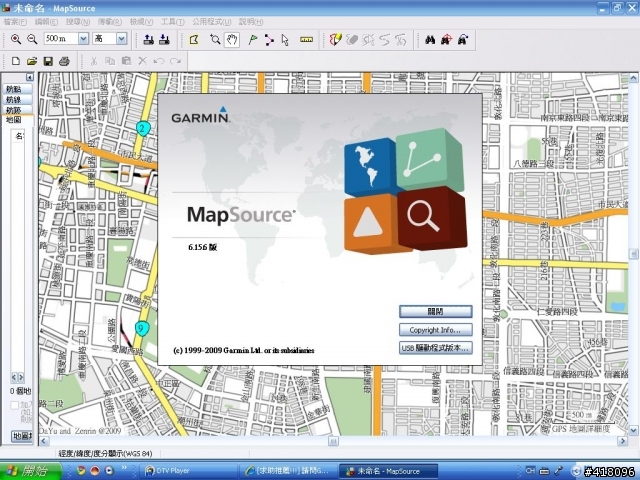Viewport: 640px width, 480px height.
Task: Toggle the checkbox in left panel bottom
Action: (15, 405)
